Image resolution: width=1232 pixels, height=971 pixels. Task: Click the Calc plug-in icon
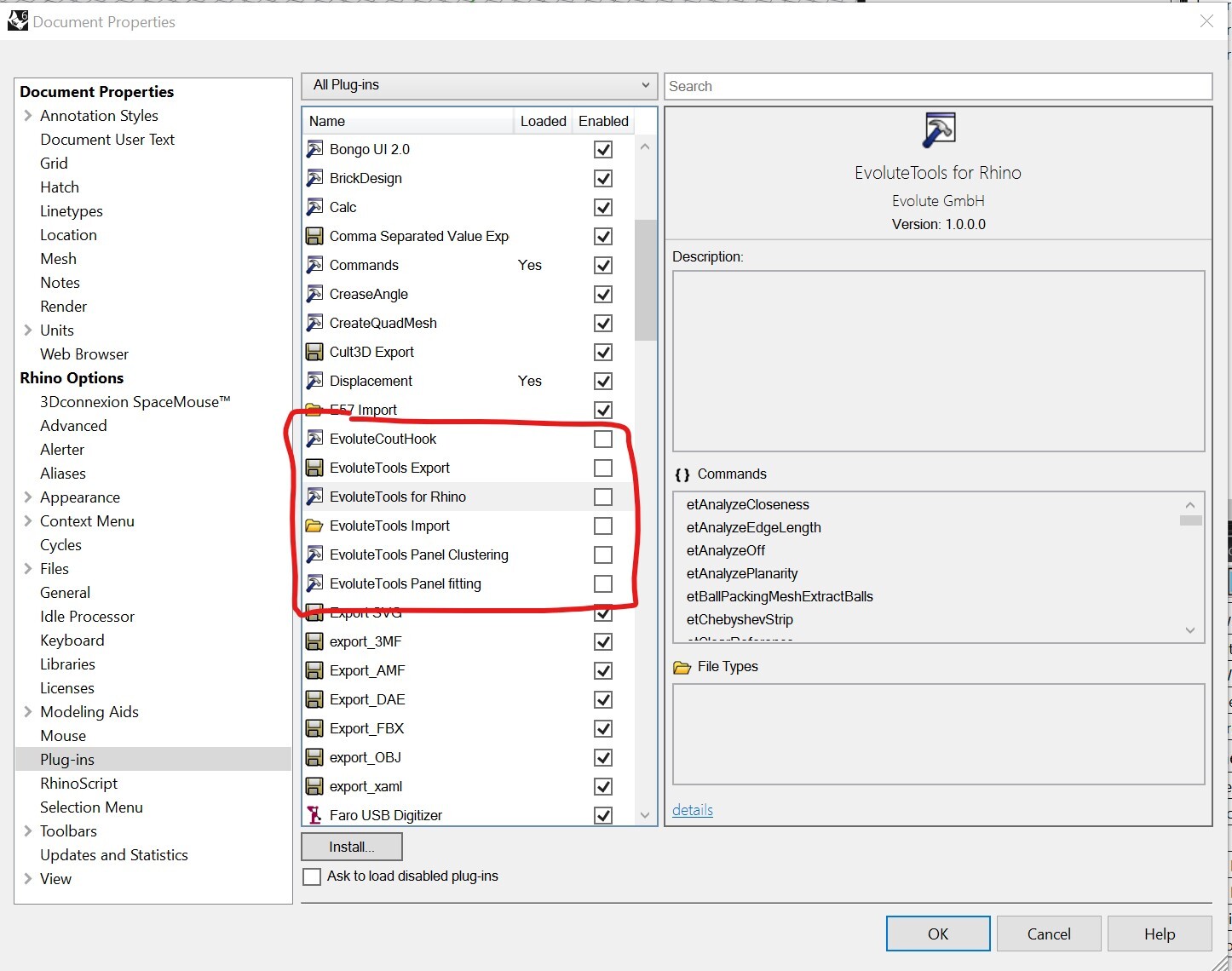314,207
